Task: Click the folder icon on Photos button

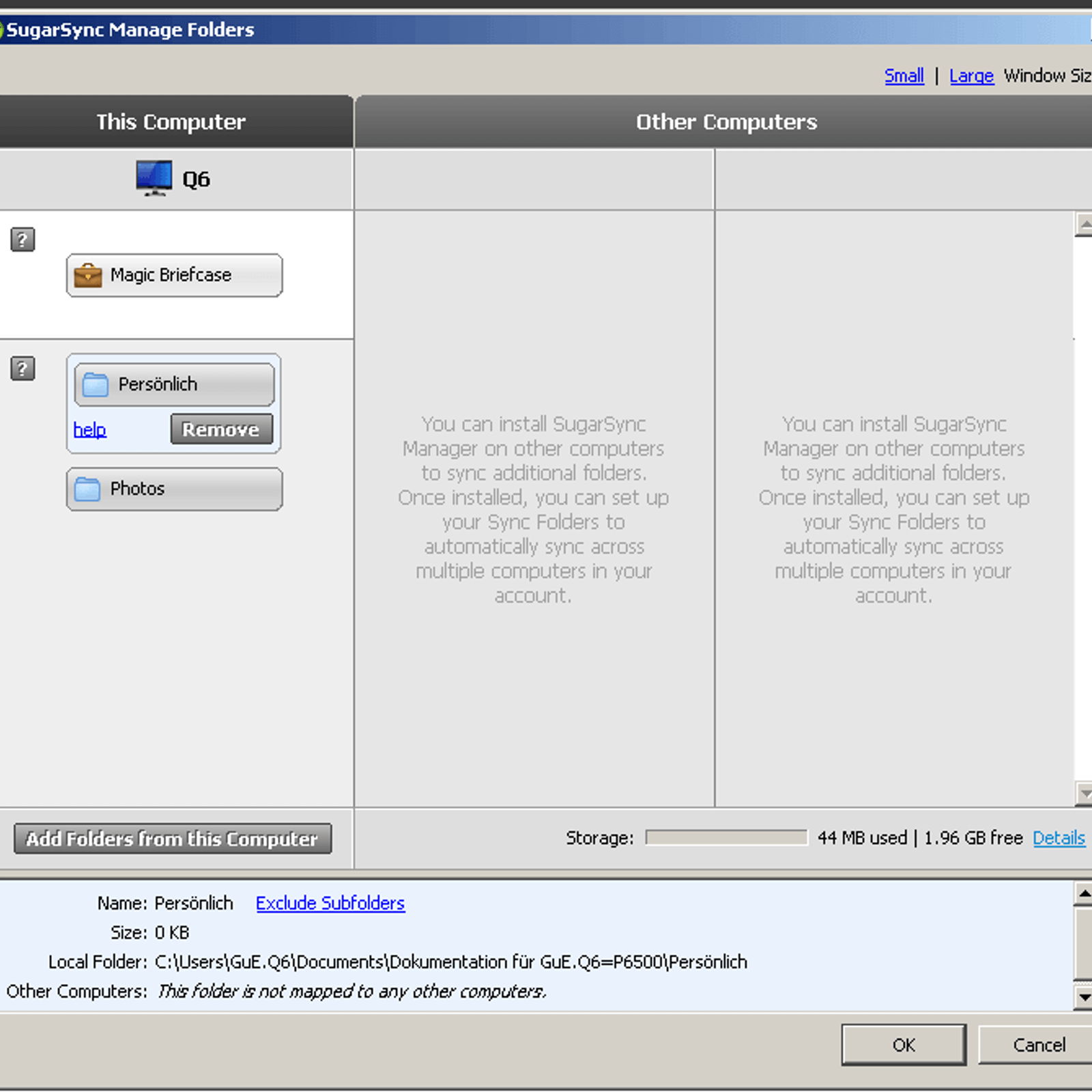Action: [x=87, y=489]
